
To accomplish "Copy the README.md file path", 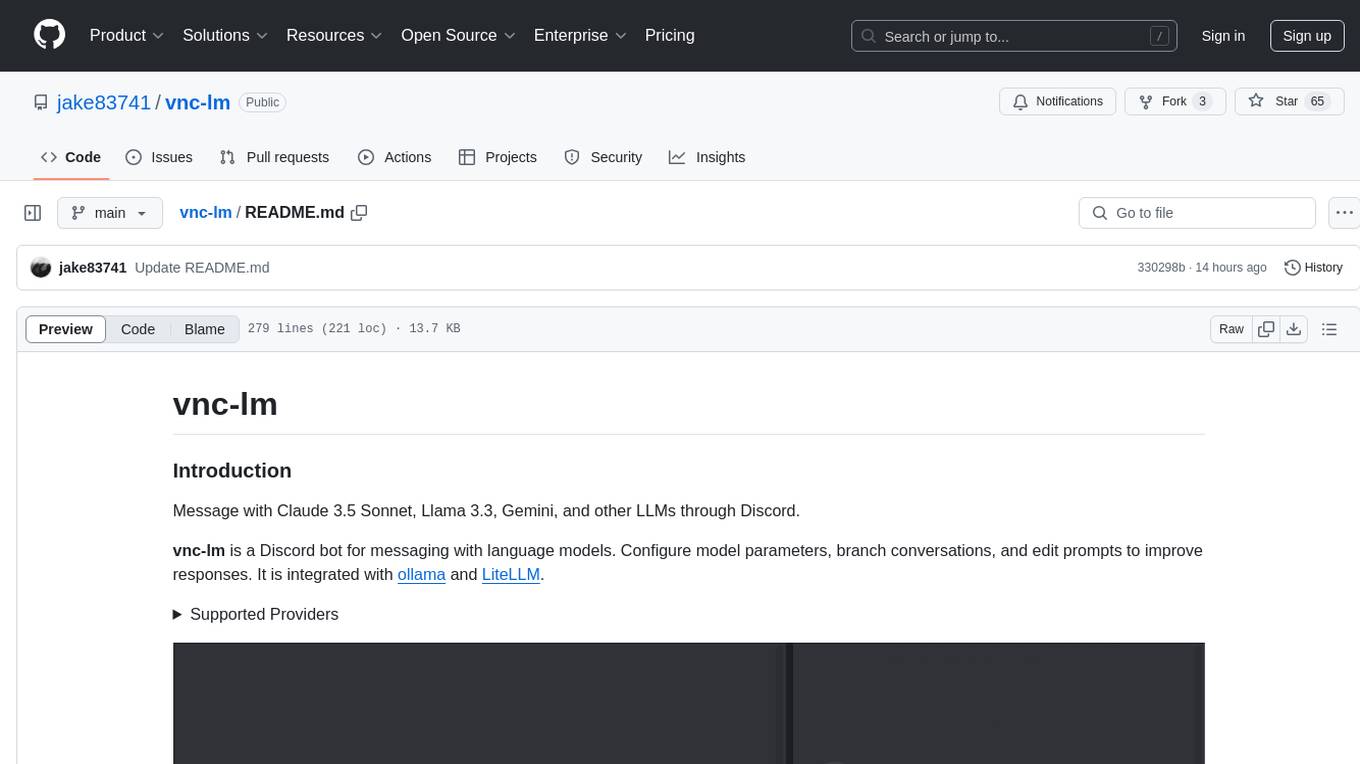I will click(x=360, y=212).
